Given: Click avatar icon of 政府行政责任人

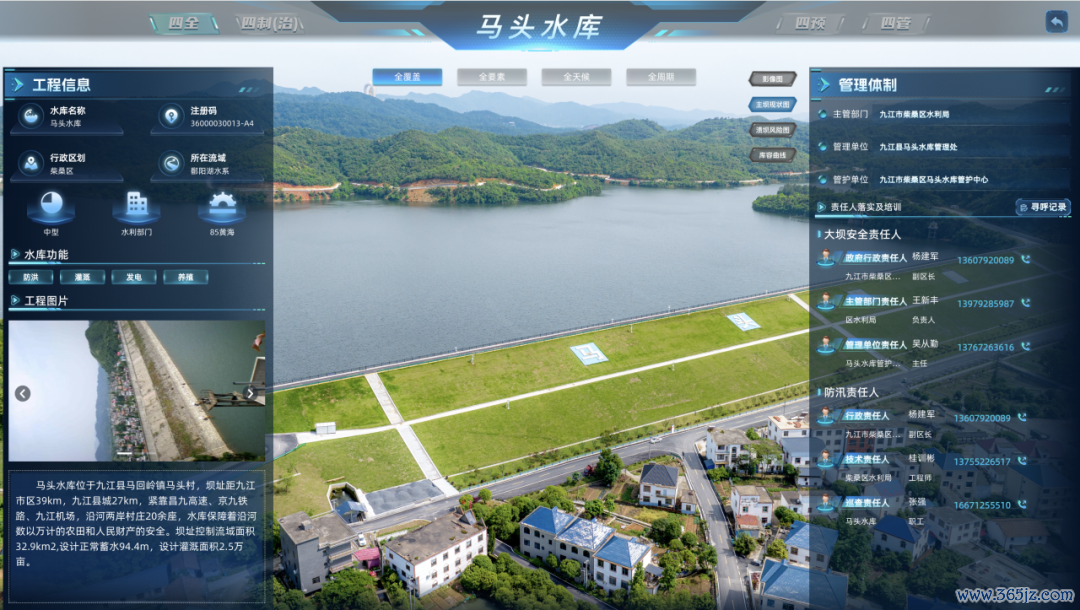Looking at the screenshot, I should 826,257.
